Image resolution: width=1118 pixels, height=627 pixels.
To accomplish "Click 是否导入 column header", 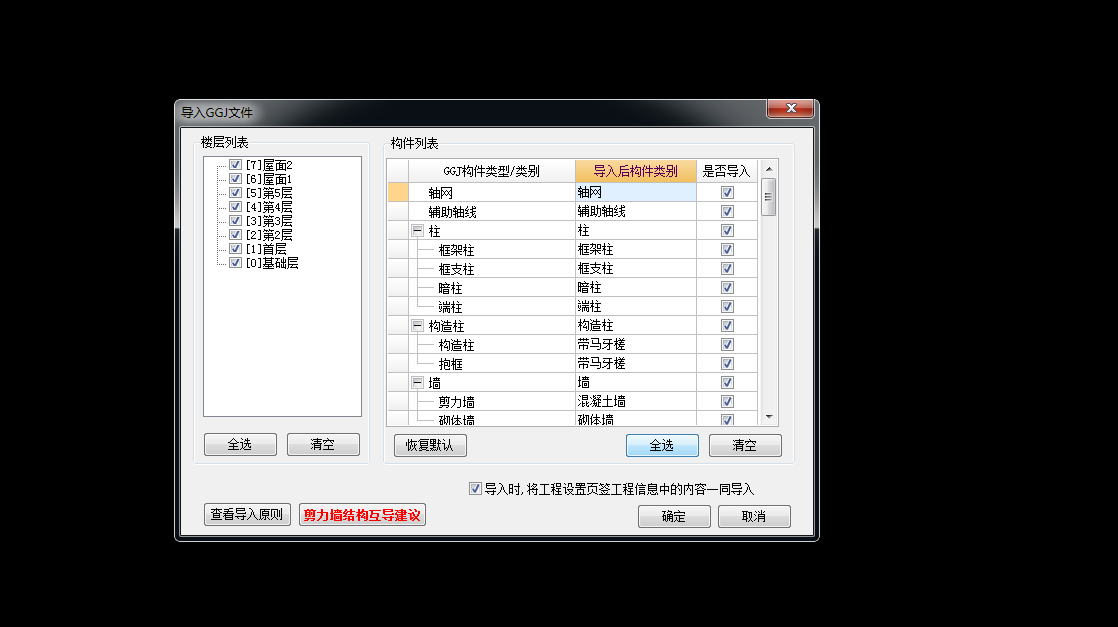I will click(727, 171).
